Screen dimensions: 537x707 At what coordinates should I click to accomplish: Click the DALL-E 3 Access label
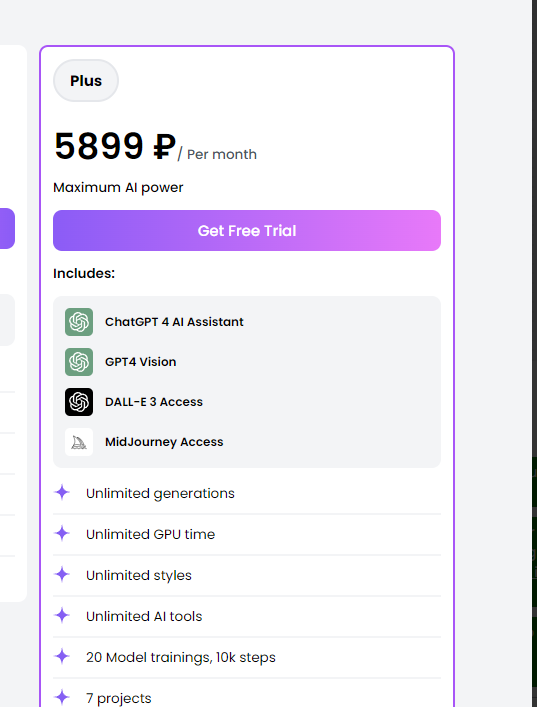pos(154,402)
